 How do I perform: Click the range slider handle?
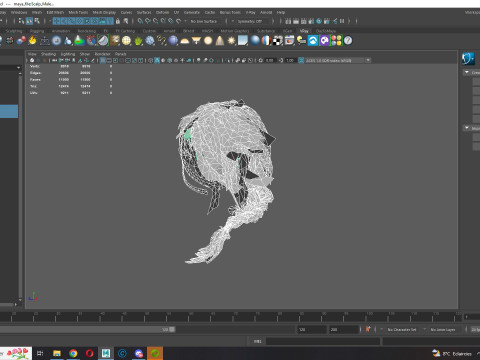point(172,329)
